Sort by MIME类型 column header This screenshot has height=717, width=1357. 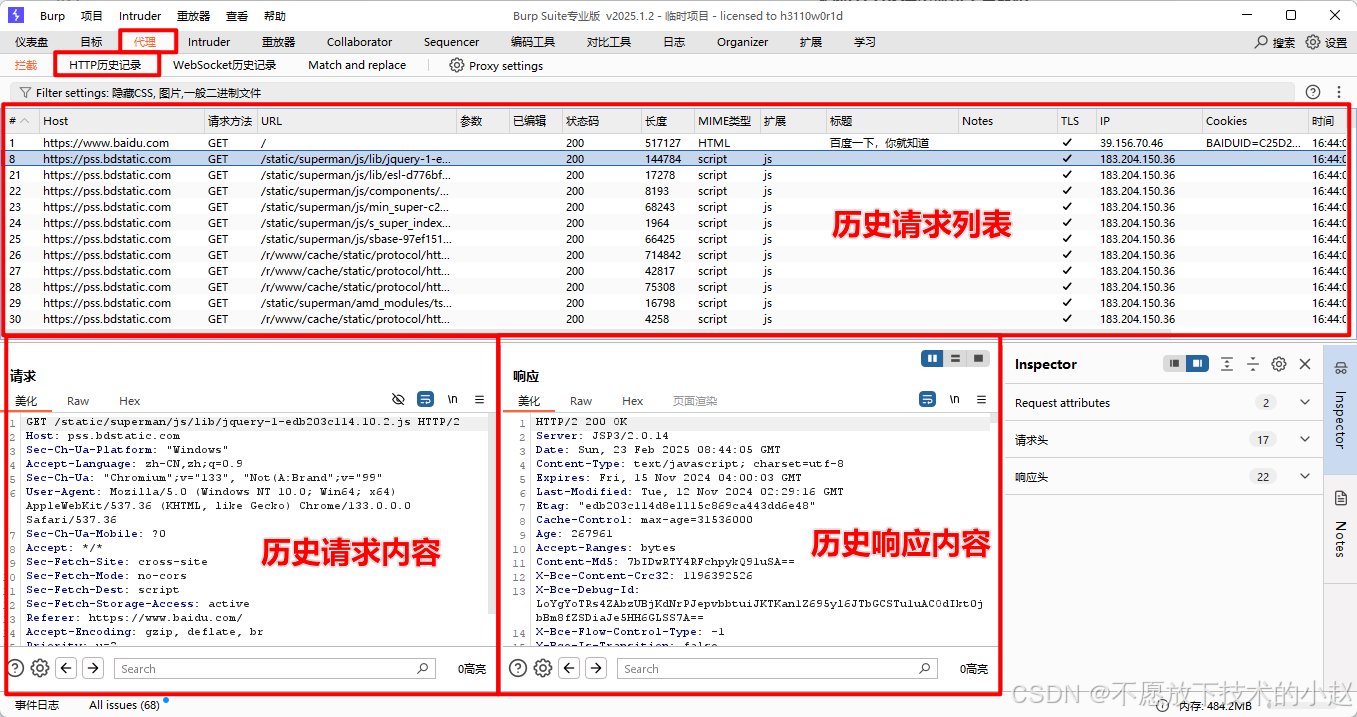[725, 121]
